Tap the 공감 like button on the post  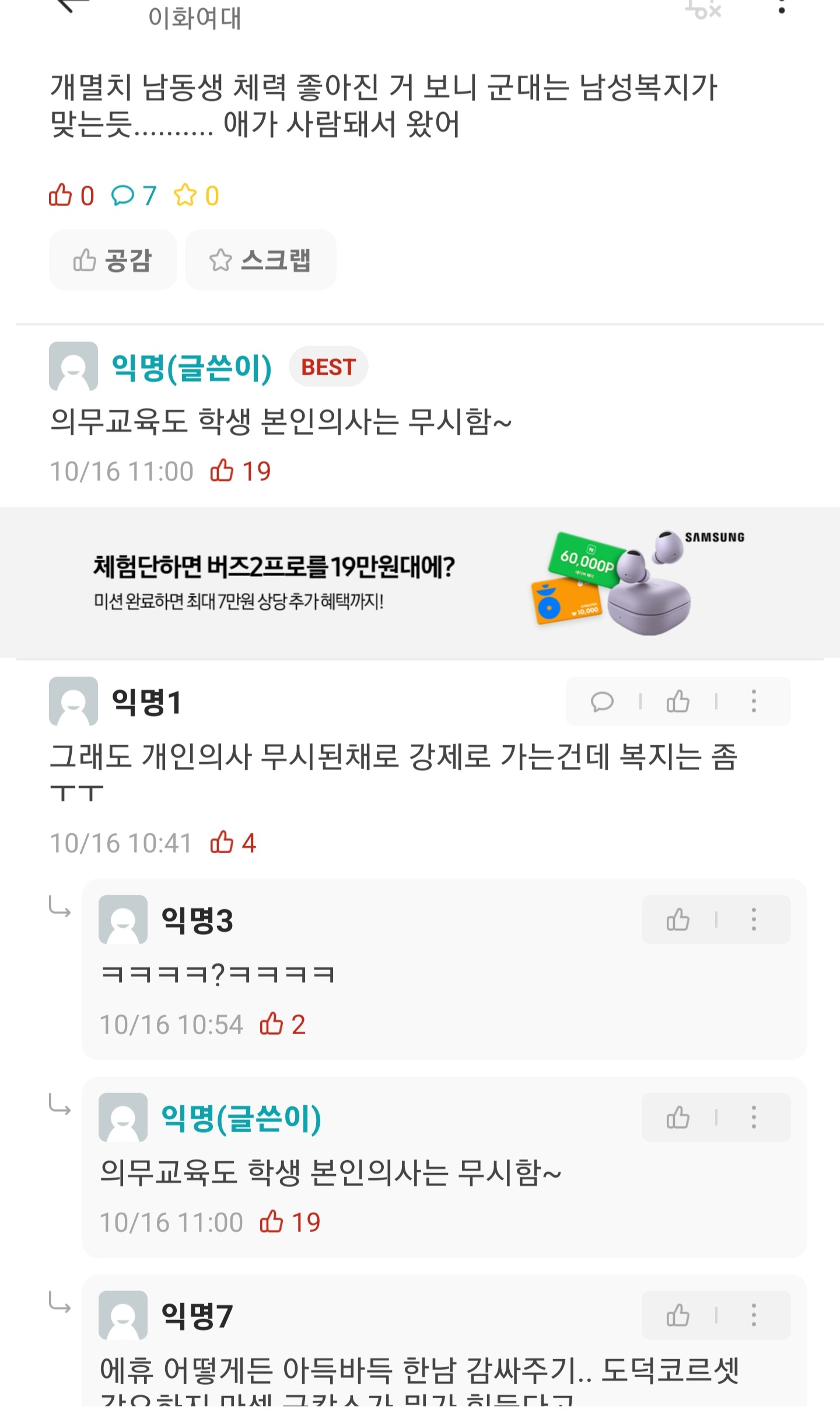(x=113, y=260)
